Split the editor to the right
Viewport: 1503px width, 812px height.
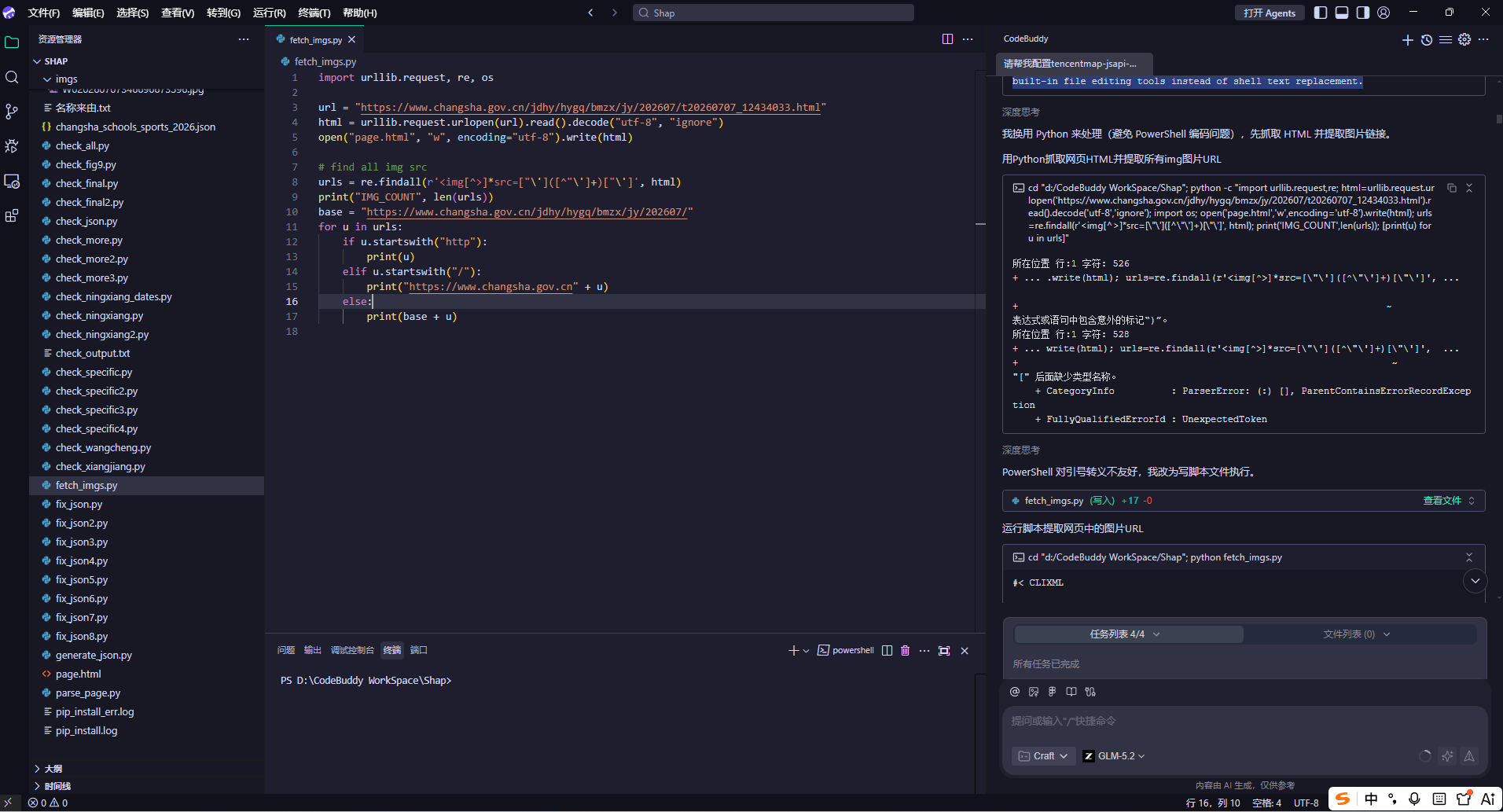[x=947, y=39]
